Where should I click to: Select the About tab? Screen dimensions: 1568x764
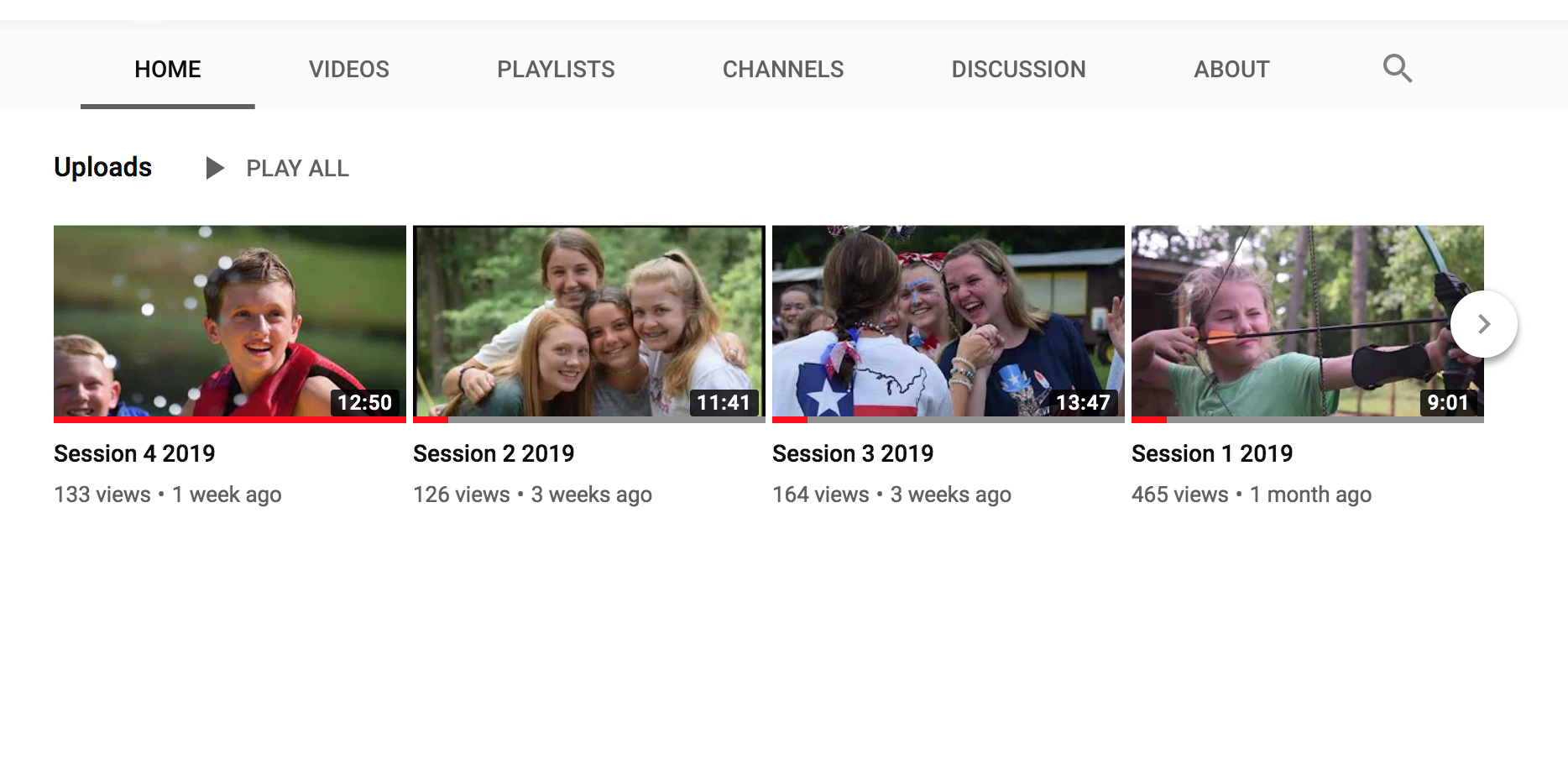click(1231, 69)
